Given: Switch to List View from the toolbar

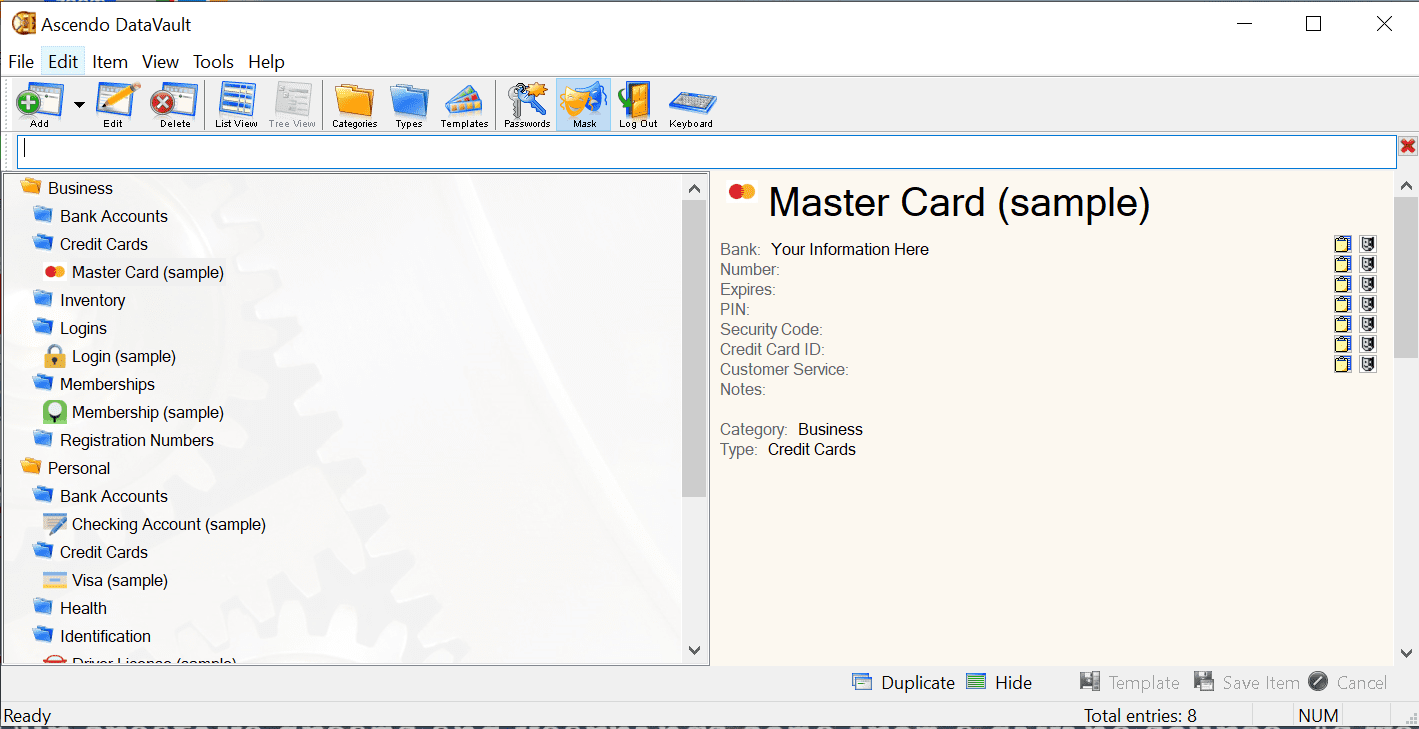Looking at the screenshot, I should [237, 105].
